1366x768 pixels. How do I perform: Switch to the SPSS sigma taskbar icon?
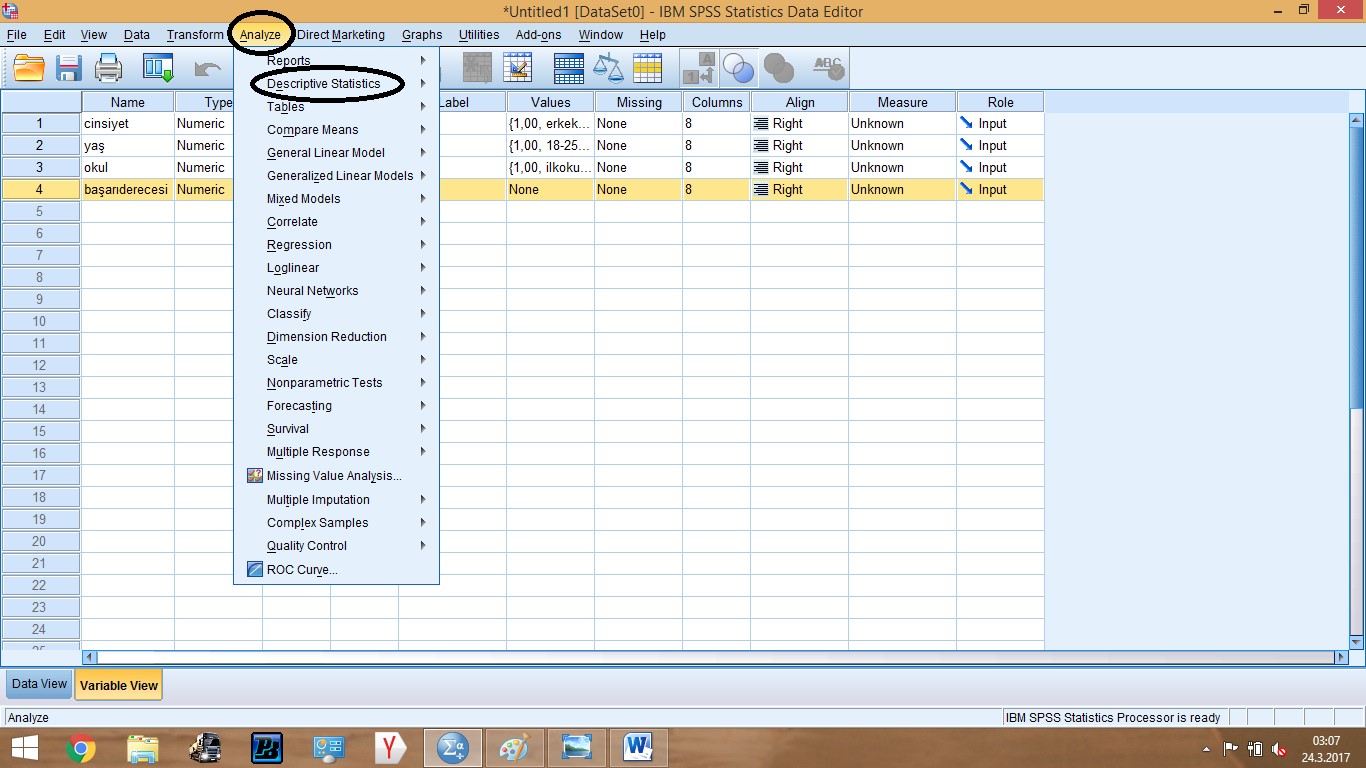pos(453,747)
